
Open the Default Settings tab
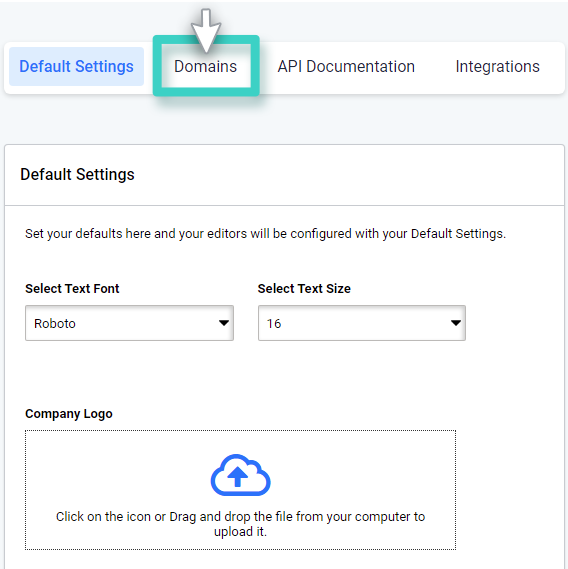pos(76,66)
